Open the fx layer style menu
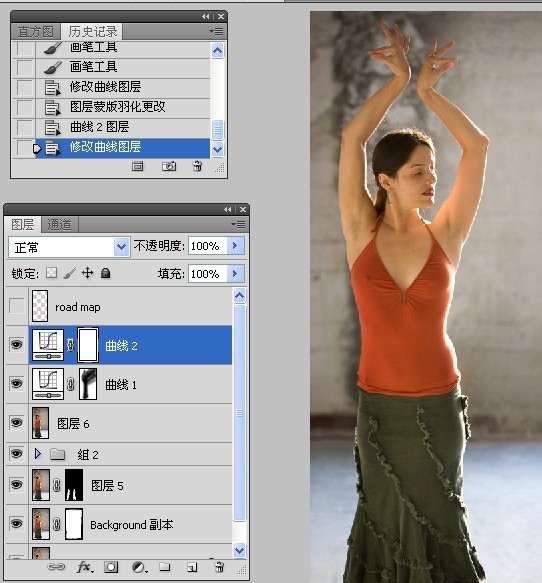Viewport: 542px width, 583px height. coord(85,567)
